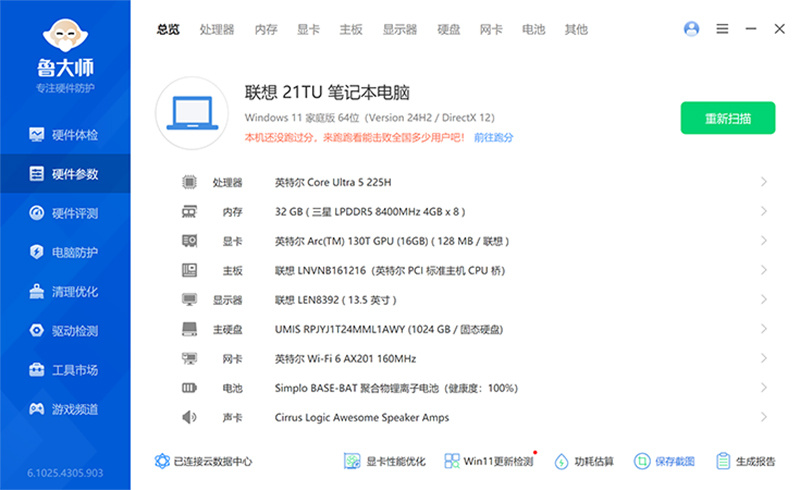Click the green 重新扫描 button
The width and height of the screenshot is (800, 490).
tap(728, 118)
